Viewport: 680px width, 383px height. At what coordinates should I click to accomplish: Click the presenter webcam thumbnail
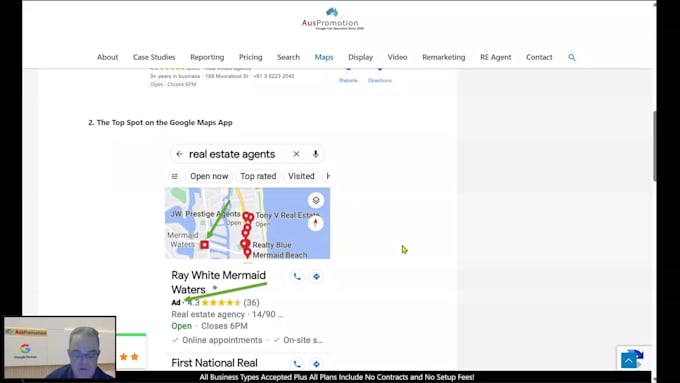(x=60, y=347)
